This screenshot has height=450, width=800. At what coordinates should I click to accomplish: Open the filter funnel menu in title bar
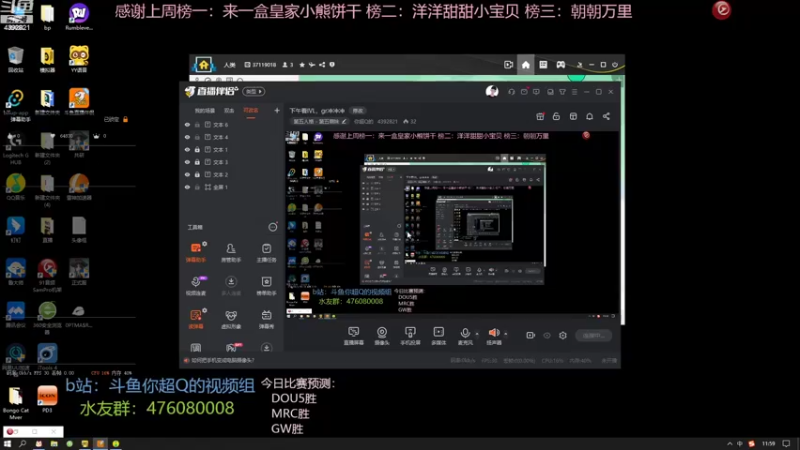(x=562, y=92)
